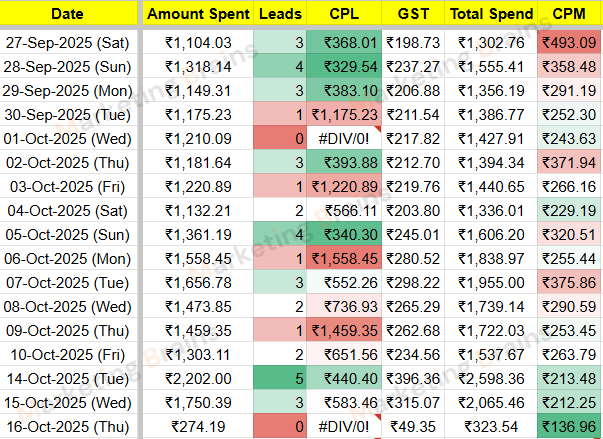
Task: Click the Date column header
Action: click(68, 15)
